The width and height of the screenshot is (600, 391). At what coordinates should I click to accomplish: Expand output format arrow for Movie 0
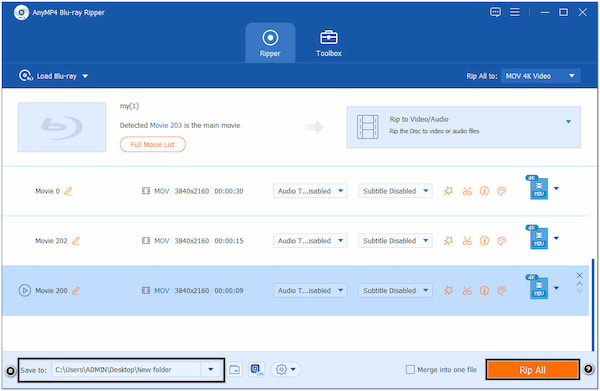556,188
